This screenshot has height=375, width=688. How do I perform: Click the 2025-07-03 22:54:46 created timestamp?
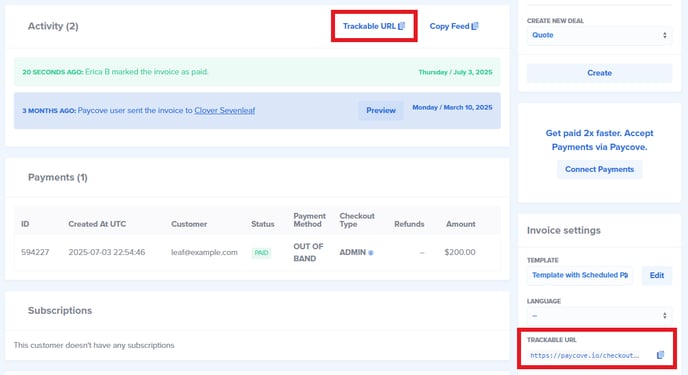107,252
